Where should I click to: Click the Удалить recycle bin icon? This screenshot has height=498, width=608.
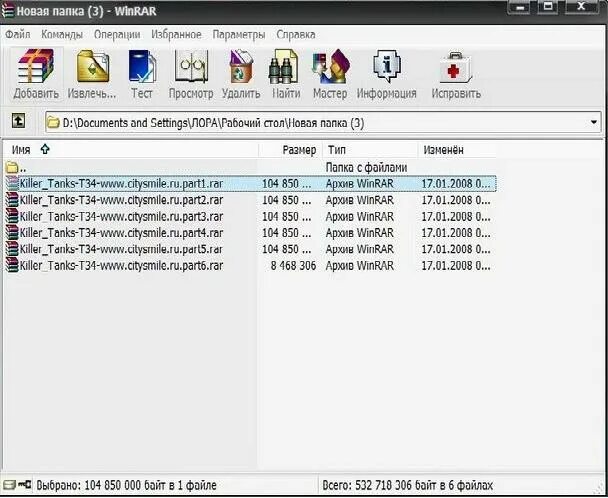coord(241,66)
